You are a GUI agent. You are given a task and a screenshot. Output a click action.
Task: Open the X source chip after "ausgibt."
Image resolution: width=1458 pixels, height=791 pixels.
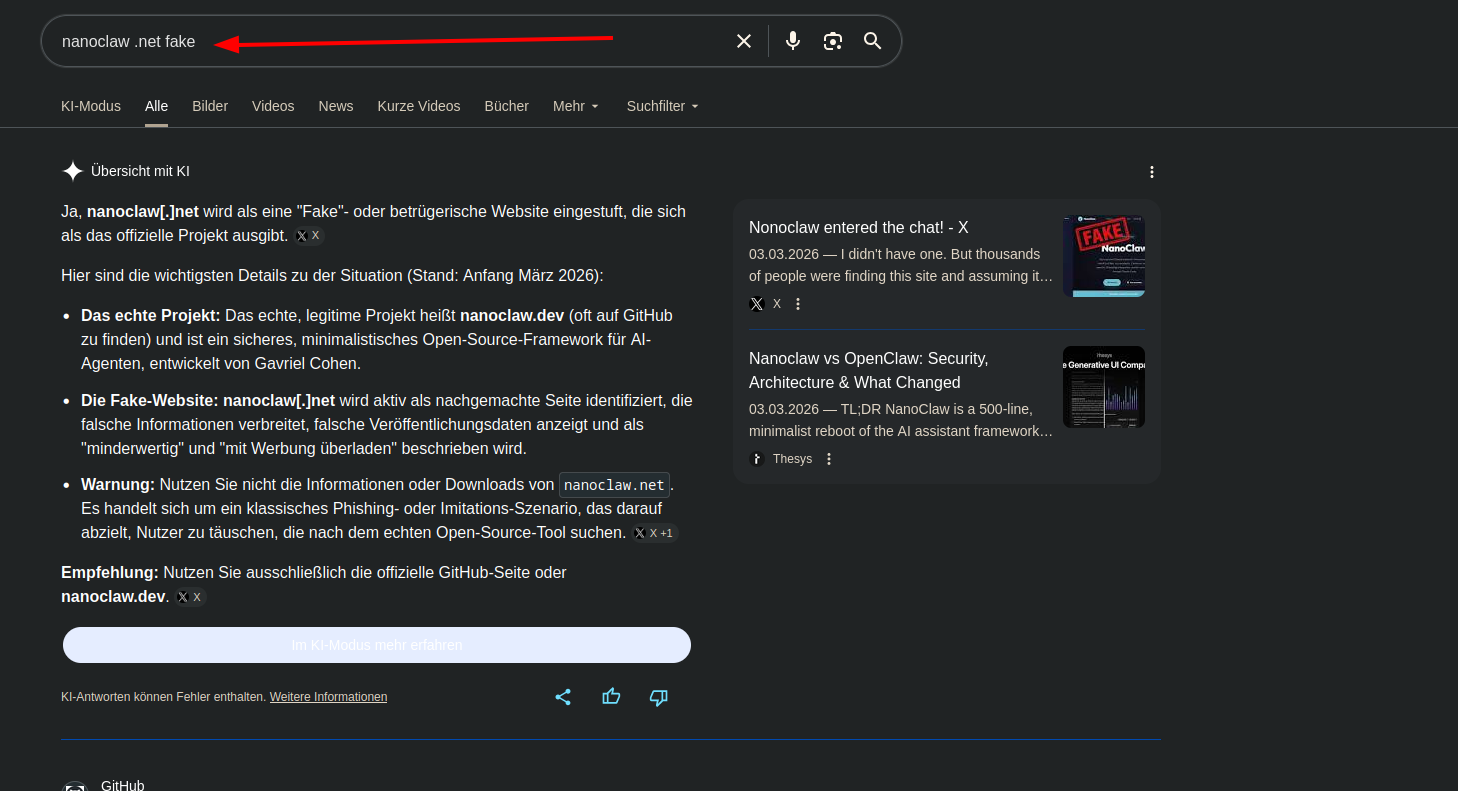pyautogui.click(x=309, y=236)
